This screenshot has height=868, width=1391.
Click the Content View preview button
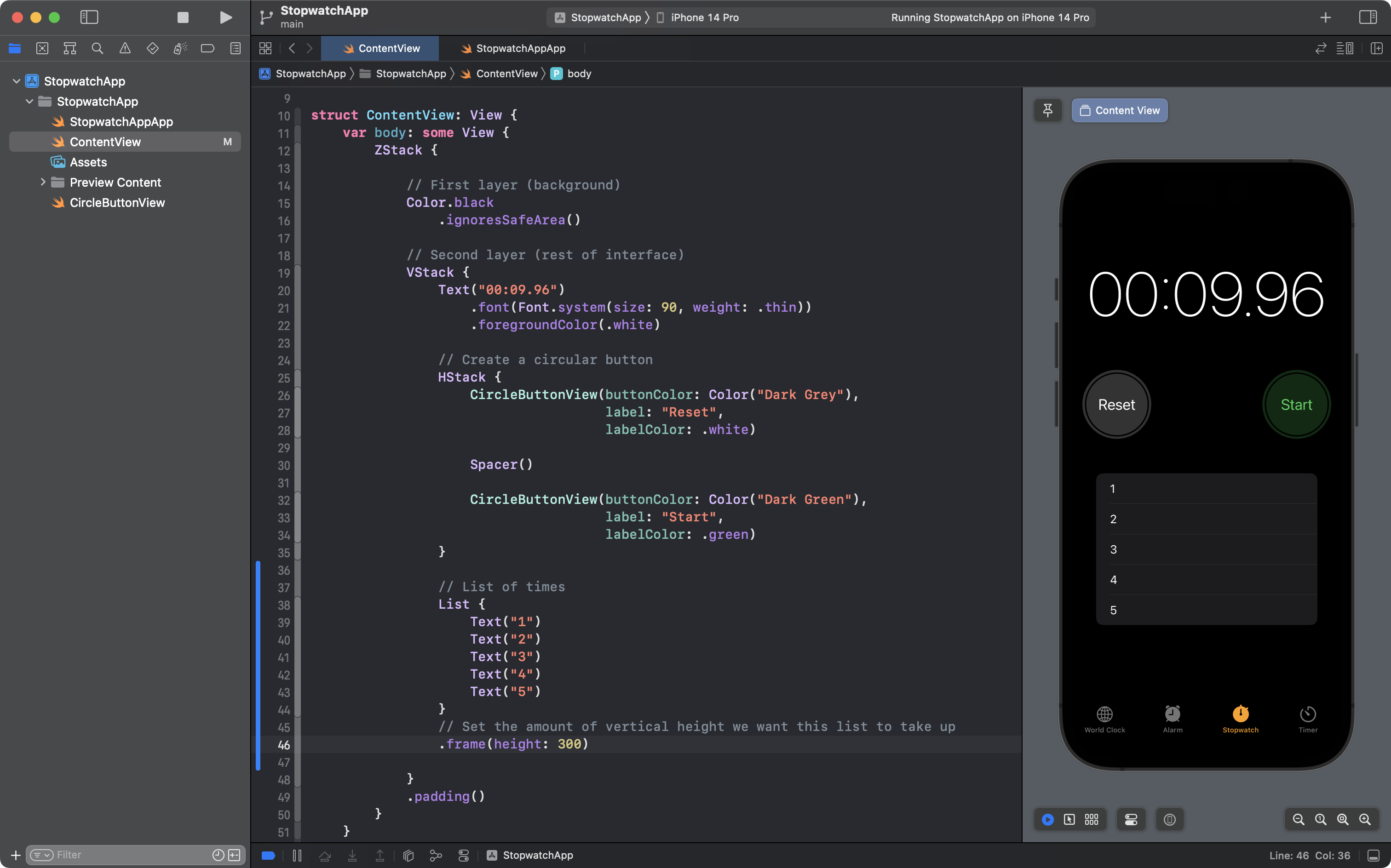coord(1119,110)
